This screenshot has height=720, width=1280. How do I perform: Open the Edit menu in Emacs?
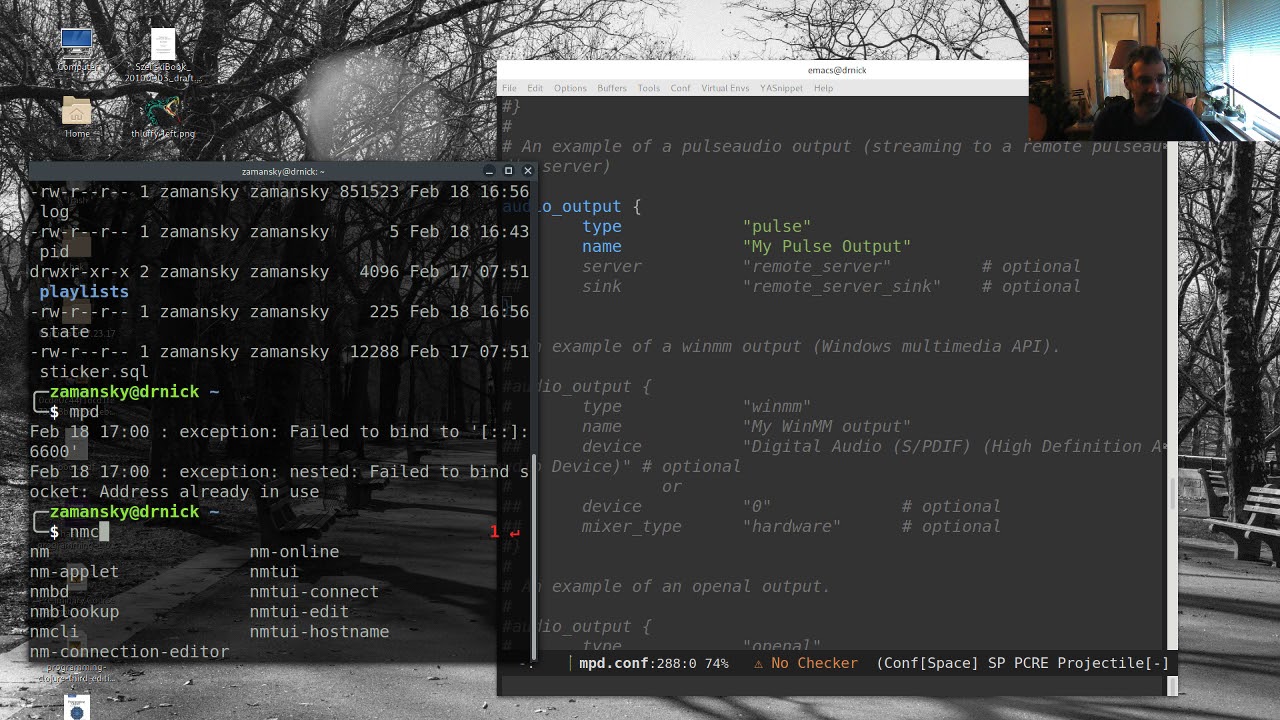(535, 88)
